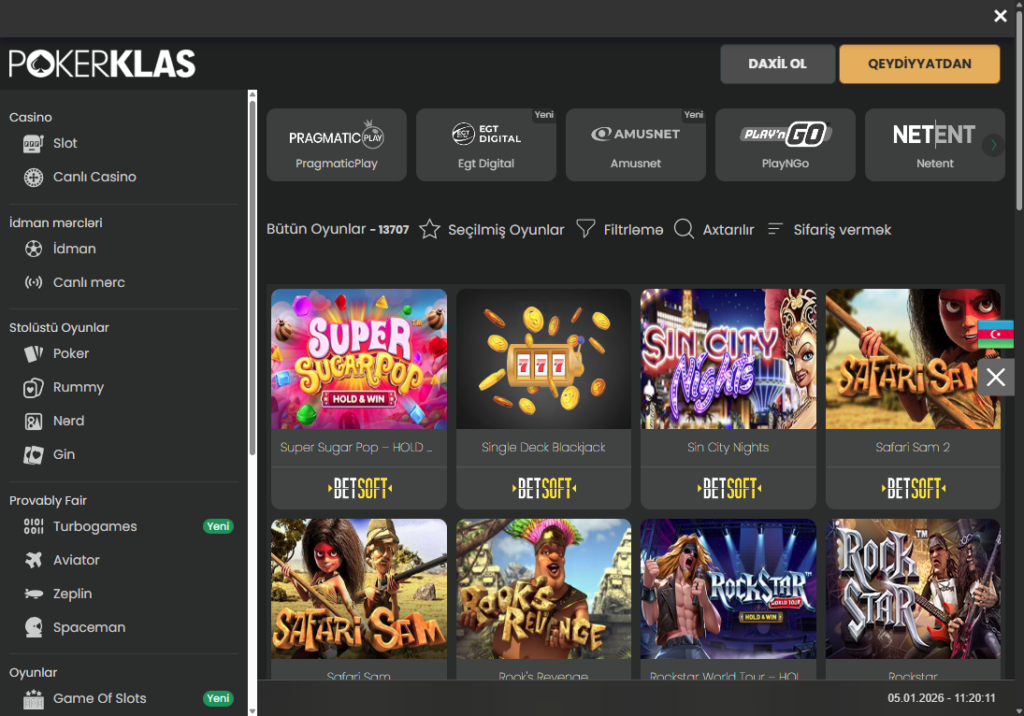Click the DAXİL OL login button
Image resolution: width=1024 pixels, height=716 pixels.
(777, 64)
